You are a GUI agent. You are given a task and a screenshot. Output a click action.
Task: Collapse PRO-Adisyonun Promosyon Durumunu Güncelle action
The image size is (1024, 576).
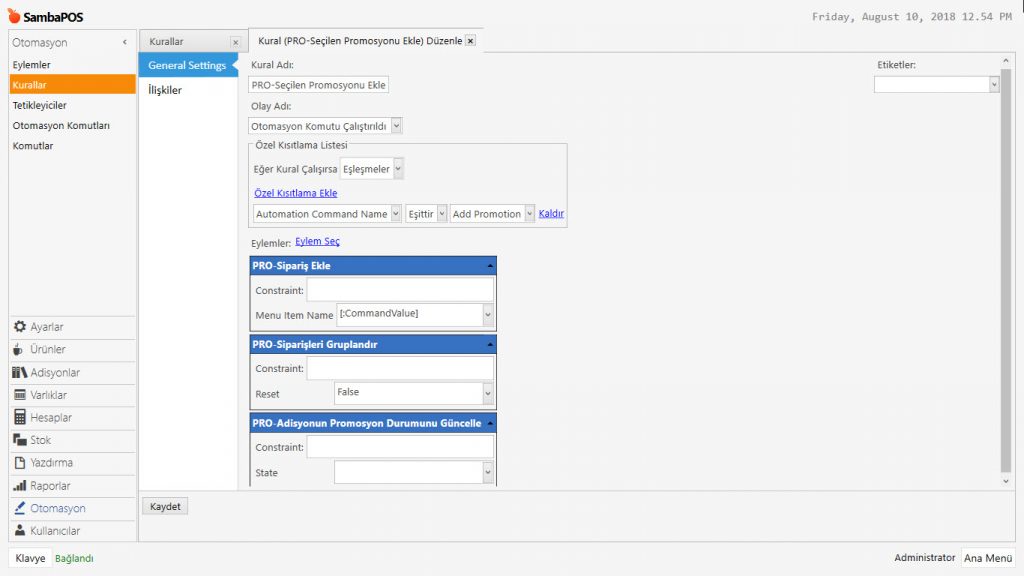coord(490,423)
